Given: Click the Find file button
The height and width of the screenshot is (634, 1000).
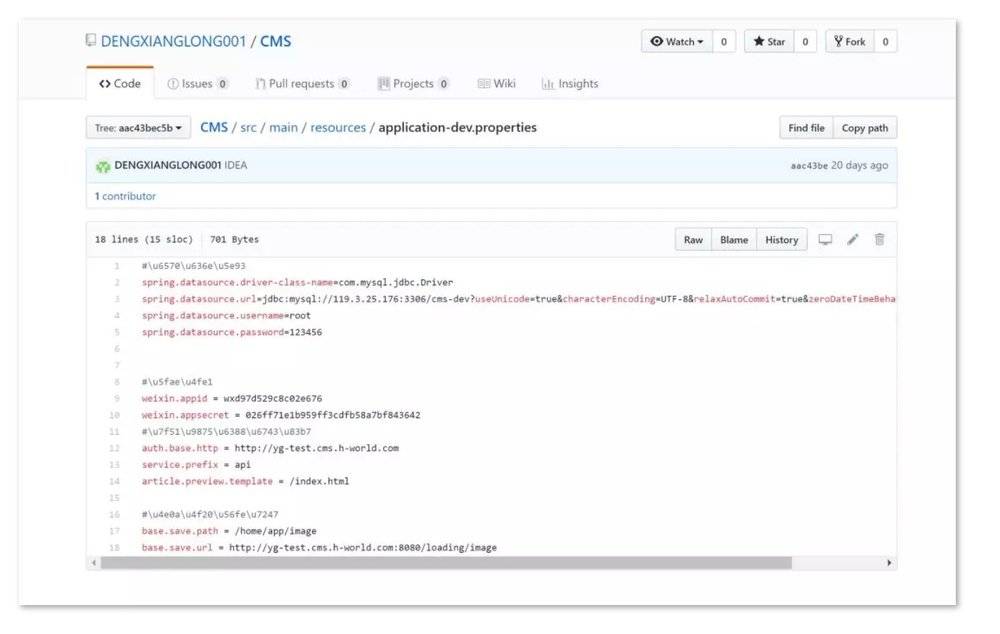Looking at the screenshot, I should [806, 128].
